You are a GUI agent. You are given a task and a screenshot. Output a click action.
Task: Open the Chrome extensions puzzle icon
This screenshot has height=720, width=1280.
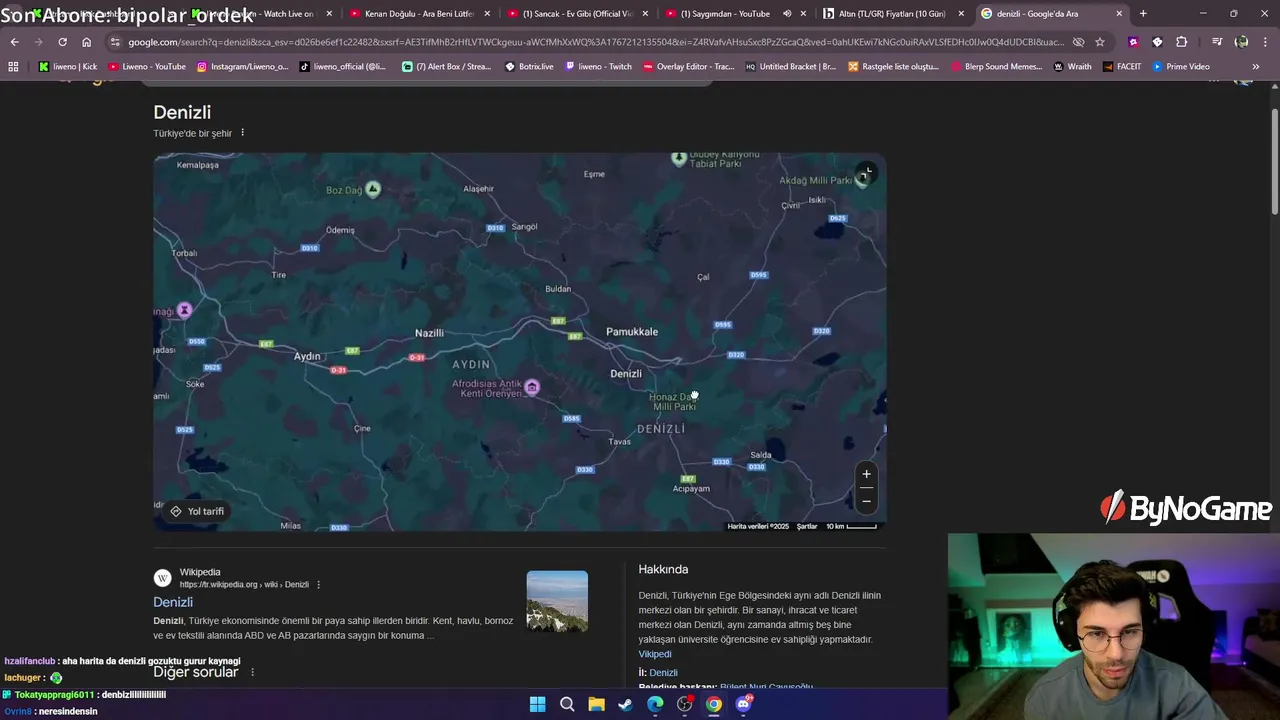[1182, 42]
